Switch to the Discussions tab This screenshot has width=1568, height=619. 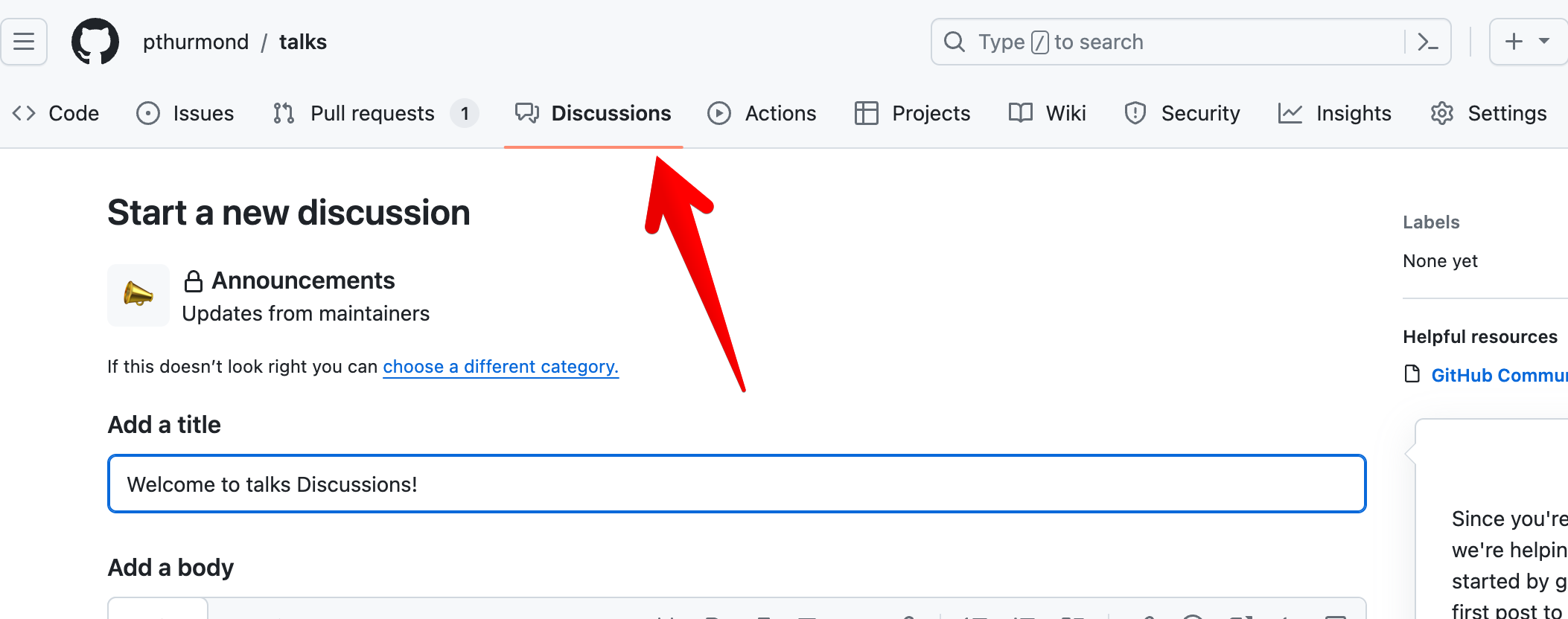coord(611,113)
